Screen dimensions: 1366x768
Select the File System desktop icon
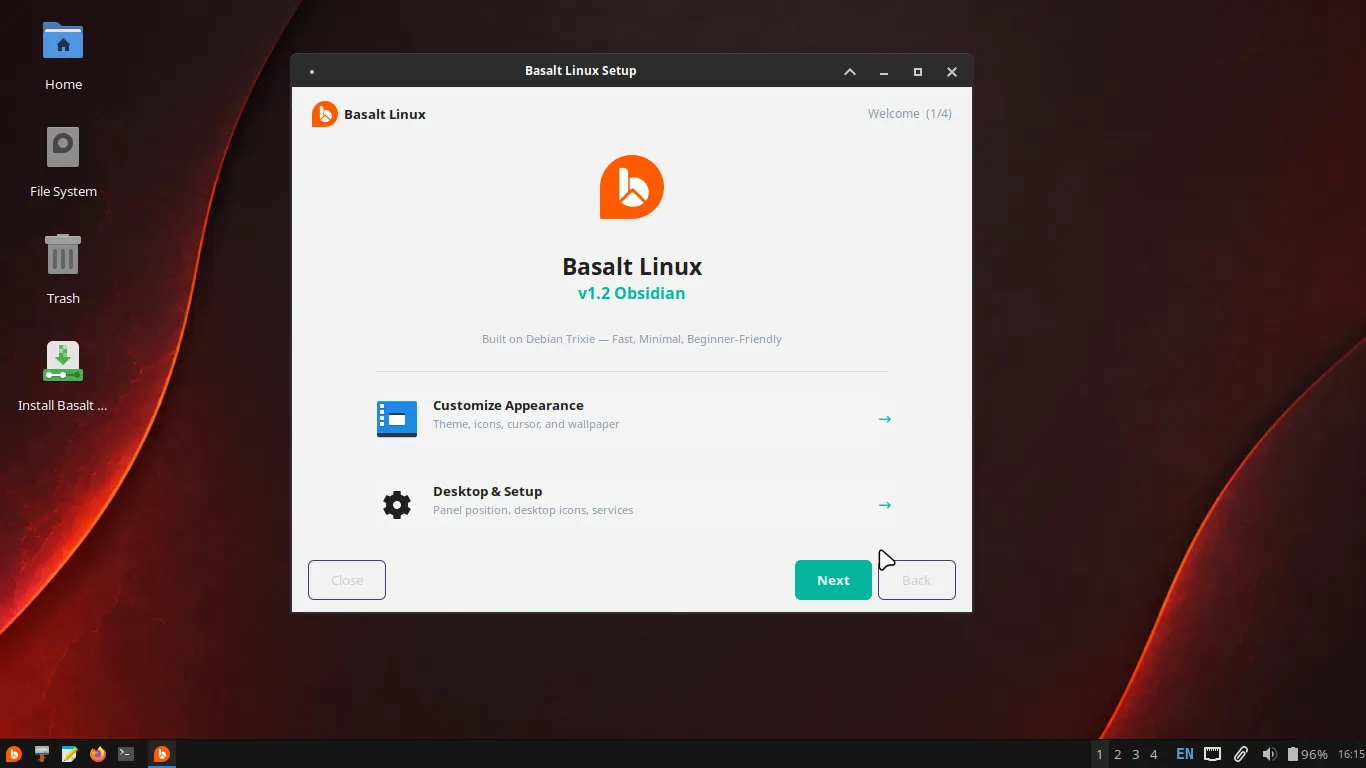pos(63,162)
